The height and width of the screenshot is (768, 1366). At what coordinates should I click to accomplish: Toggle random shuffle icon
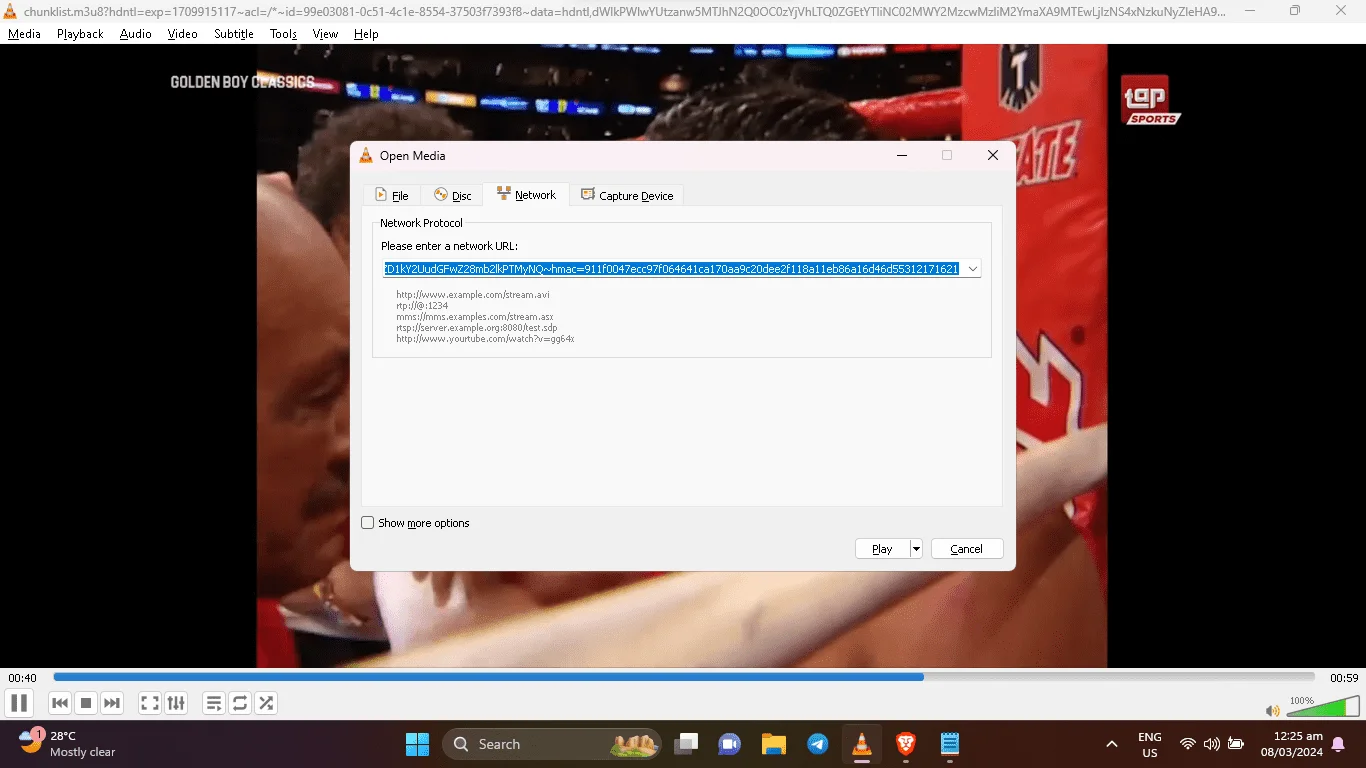266,703
